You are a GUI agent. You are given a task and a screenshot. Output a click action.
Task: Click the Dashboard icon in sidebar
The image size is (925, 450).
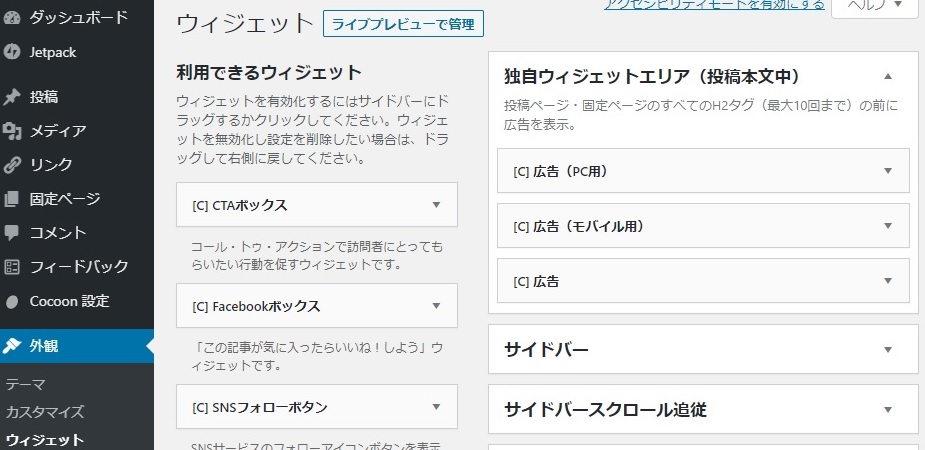[x=13, y=18]
